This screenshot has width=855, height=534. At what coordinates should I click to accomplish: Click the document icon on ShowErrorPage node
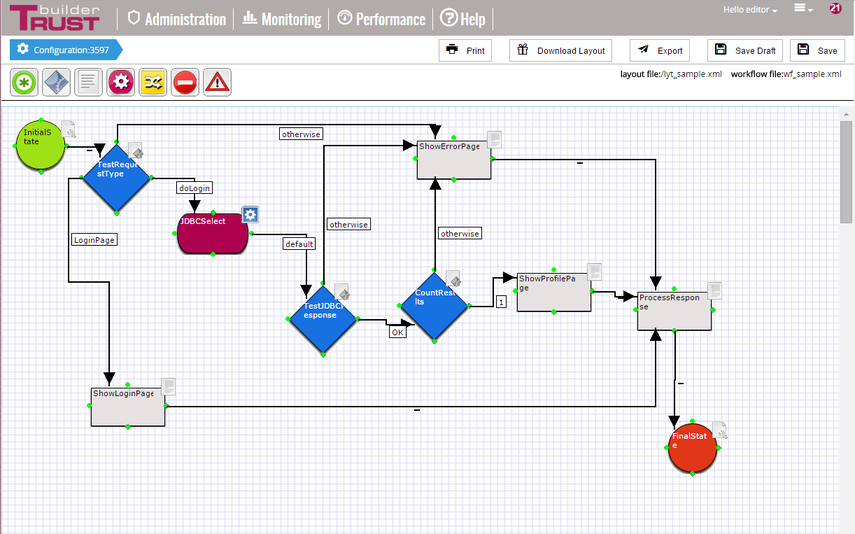[x=494, y=139]
